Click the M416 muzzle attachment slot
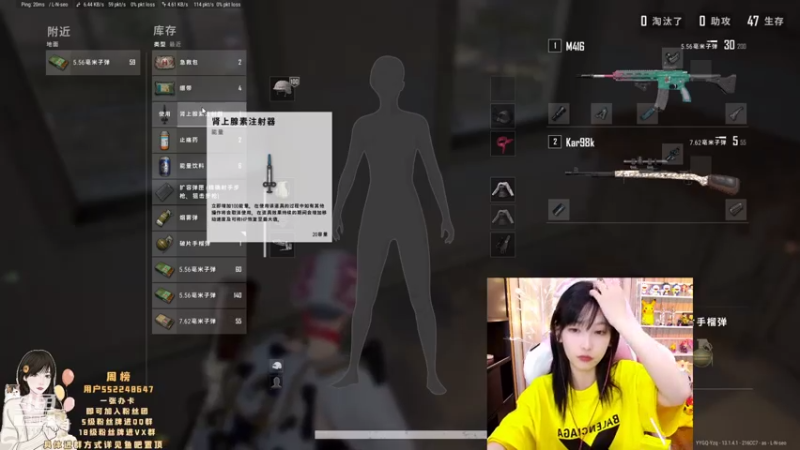 [x=559, y=113]
